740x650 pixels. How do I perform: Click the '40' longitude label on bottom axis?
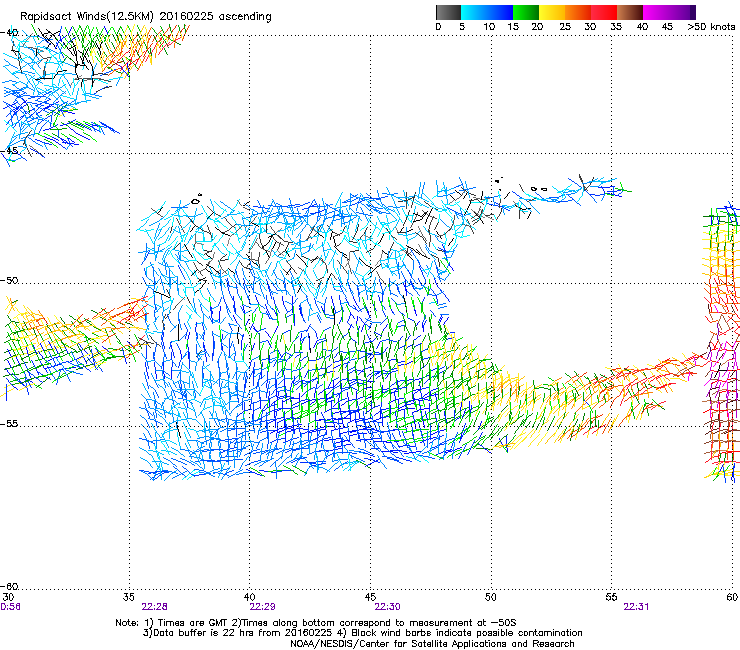tap(249, 597)
